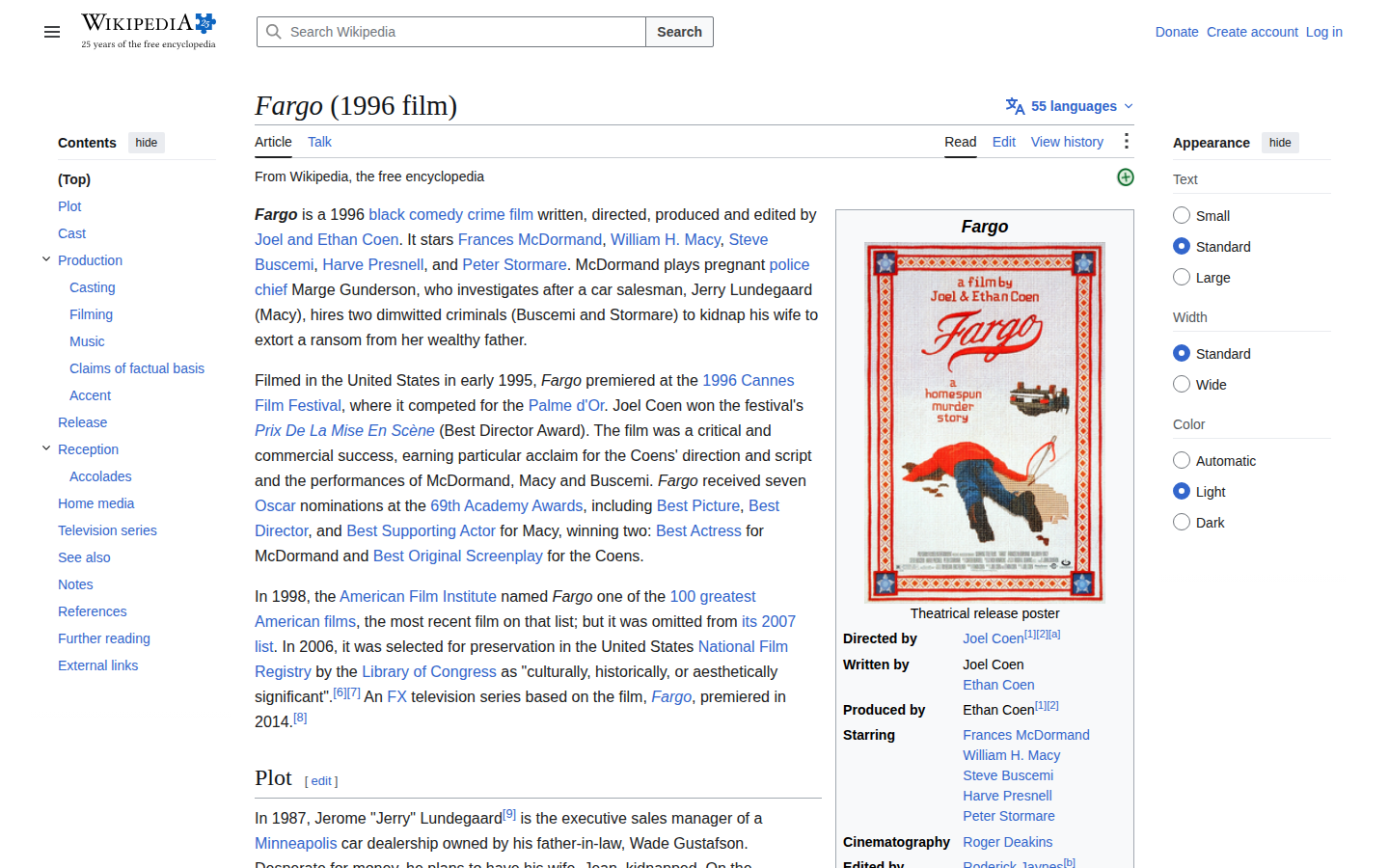The height and width of the screenshot is (868, 1389).
Task: Select Large text size
Action: [x=1182, y=277]
